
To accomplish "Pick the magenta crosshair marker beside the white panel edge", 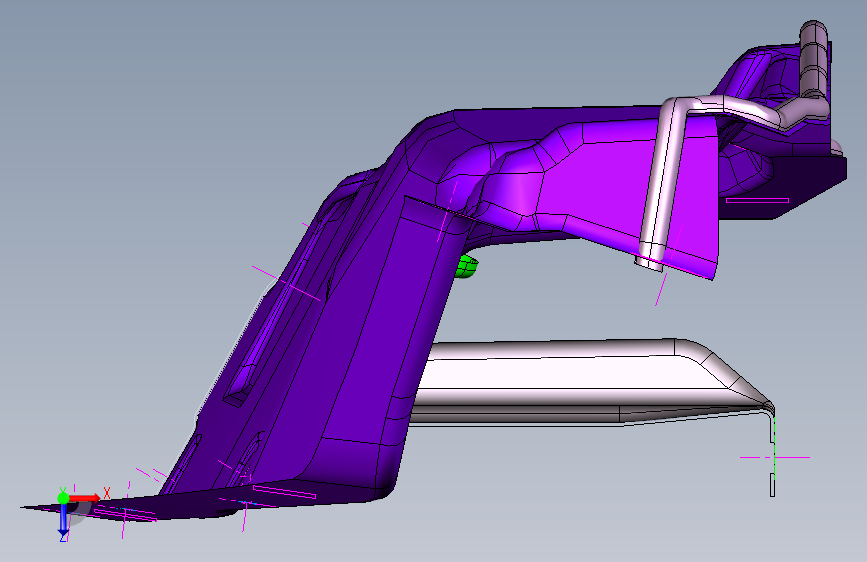I will [775, 457].
